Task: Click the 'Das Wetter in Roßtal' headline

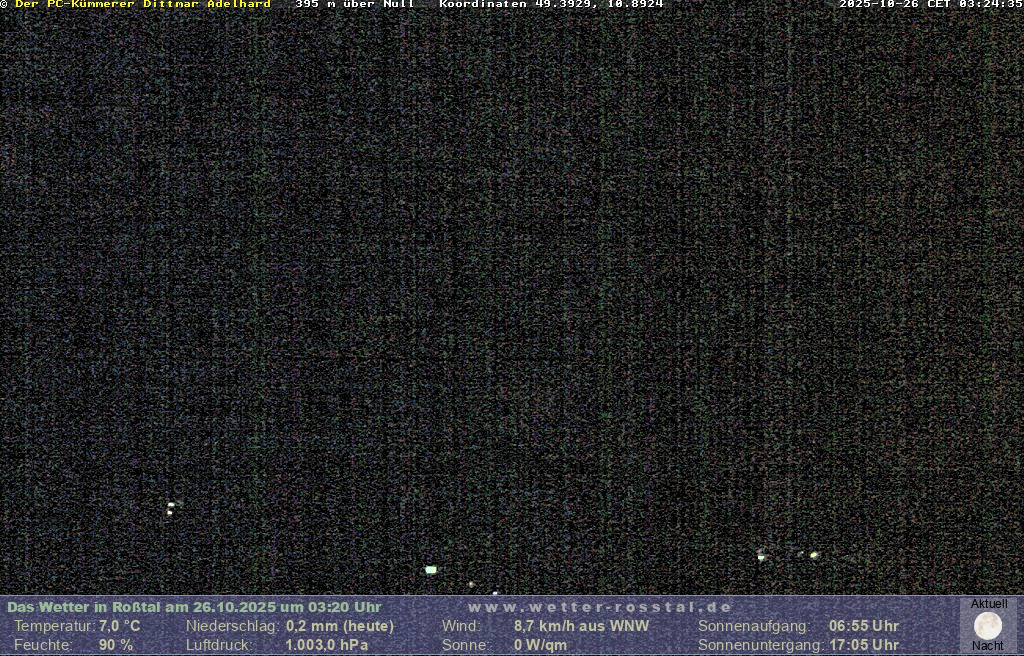Action: coord(194,607)
